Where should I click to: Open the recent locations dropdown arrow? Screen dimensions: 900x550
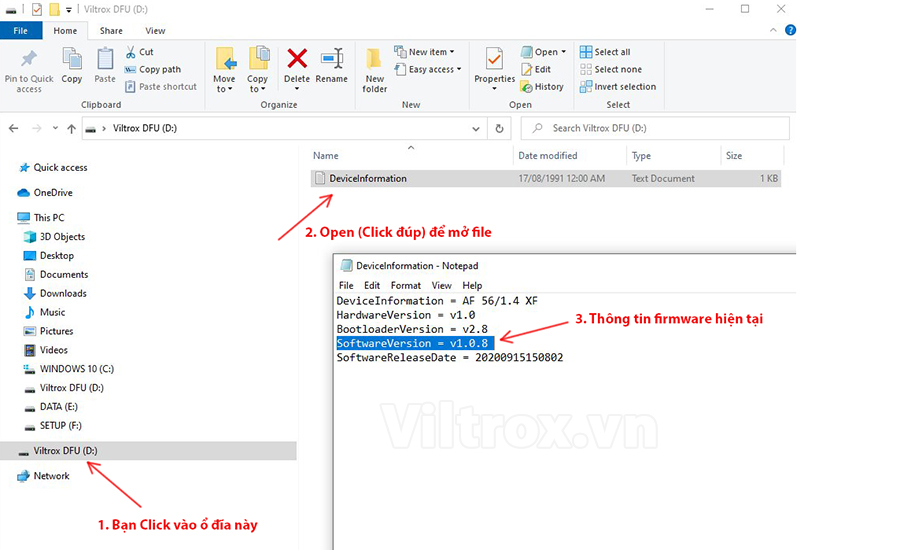55,128
